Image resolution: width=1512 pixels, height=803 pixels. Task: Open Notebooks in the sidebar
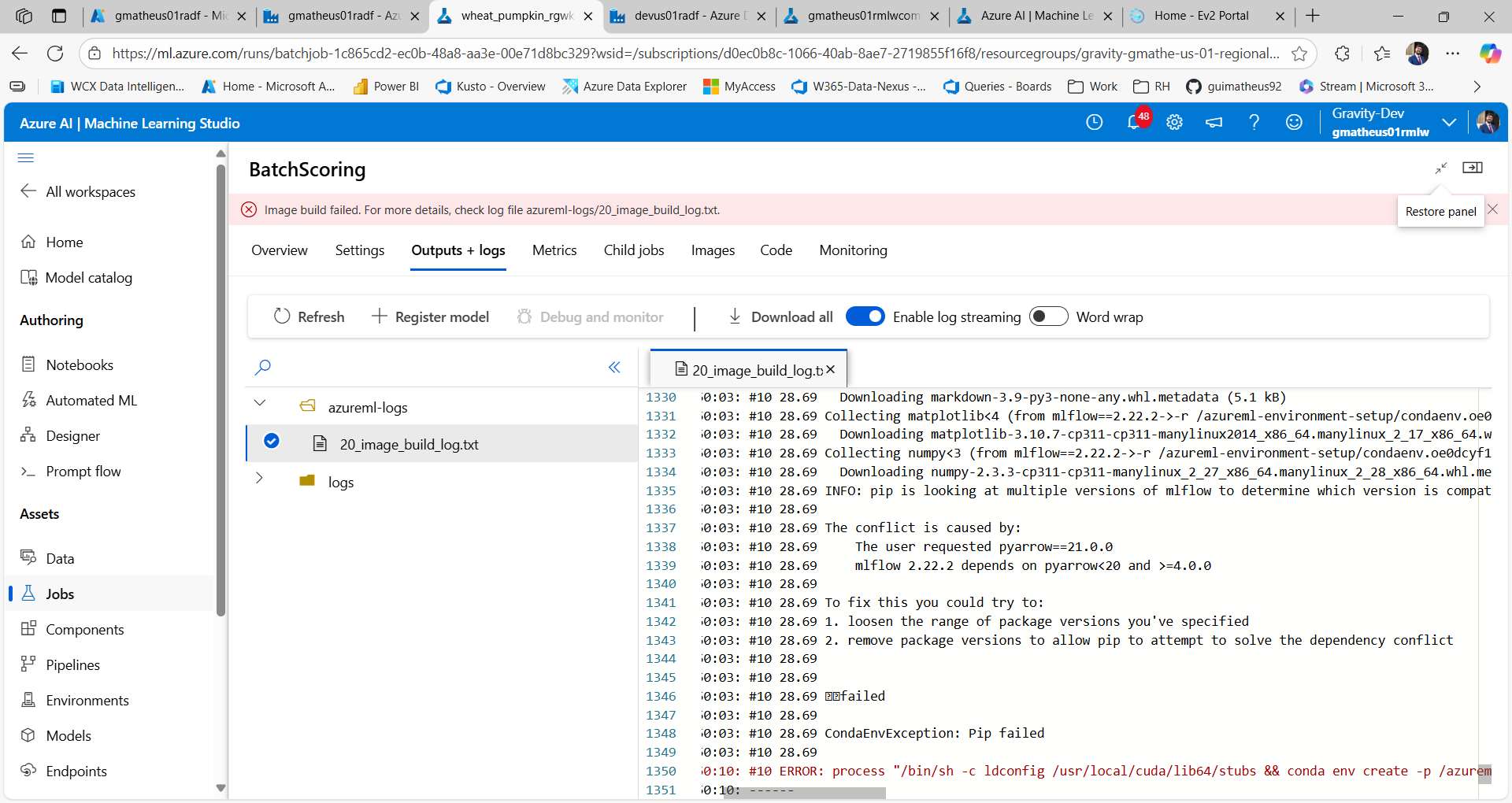coord(67,364)
